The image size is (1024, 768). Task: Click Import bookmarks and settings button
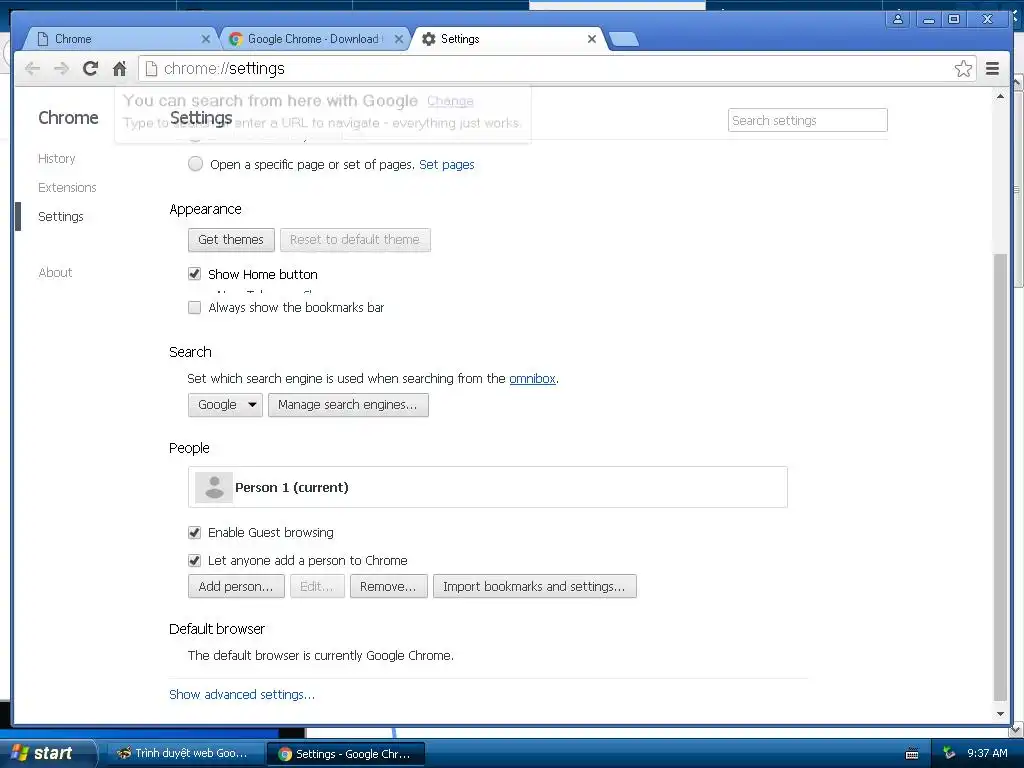(x=535, y=586)
